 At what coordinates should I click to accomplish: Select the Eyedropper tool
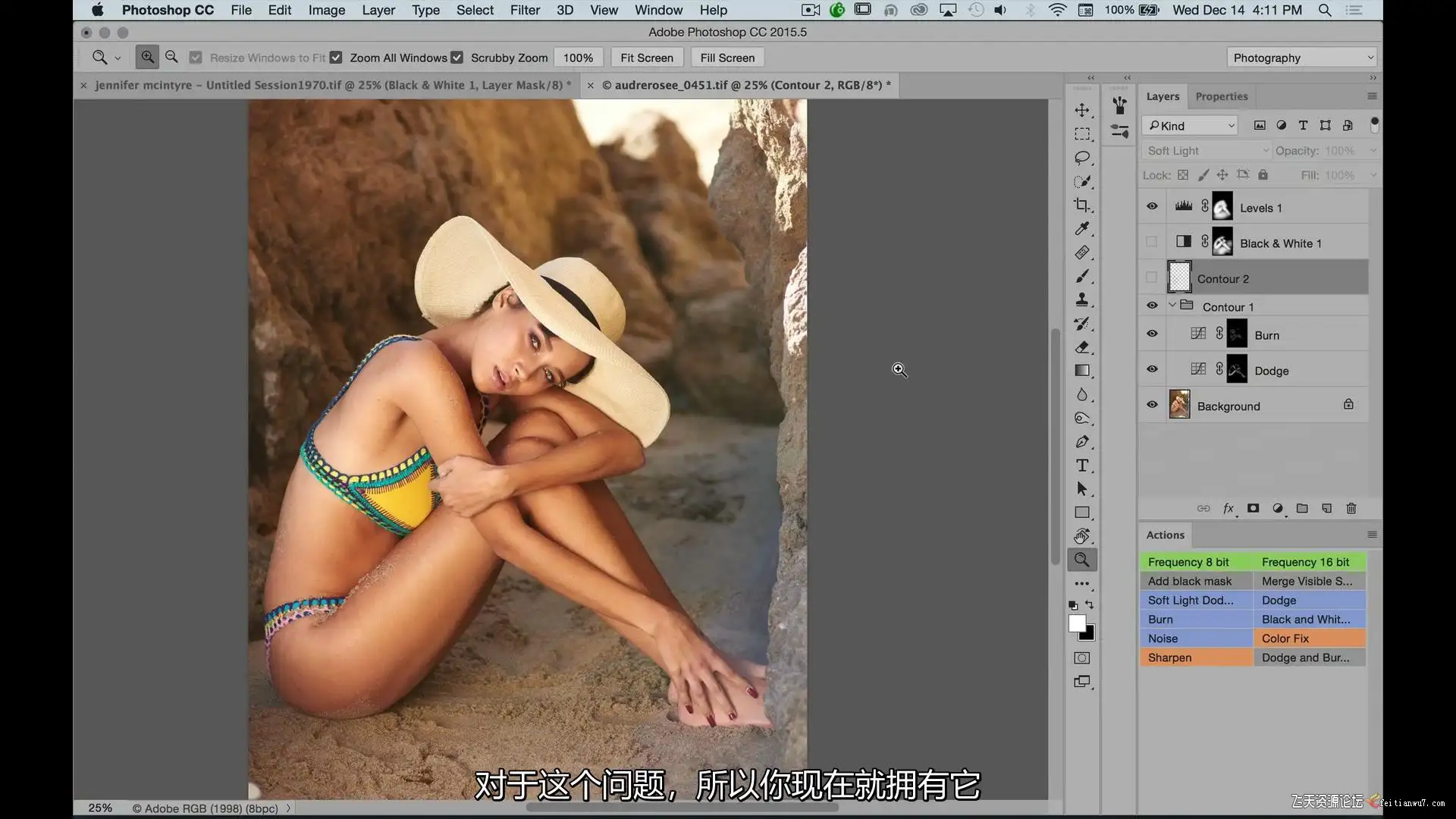(x=1082, y=228)
